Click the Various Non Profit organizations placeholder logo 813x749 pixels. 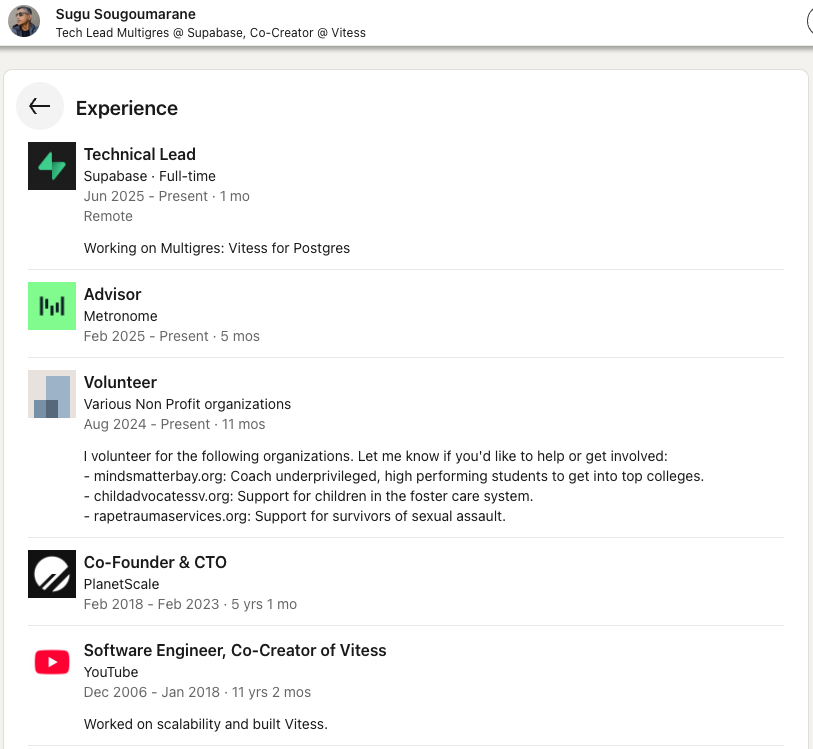[52, 394]
